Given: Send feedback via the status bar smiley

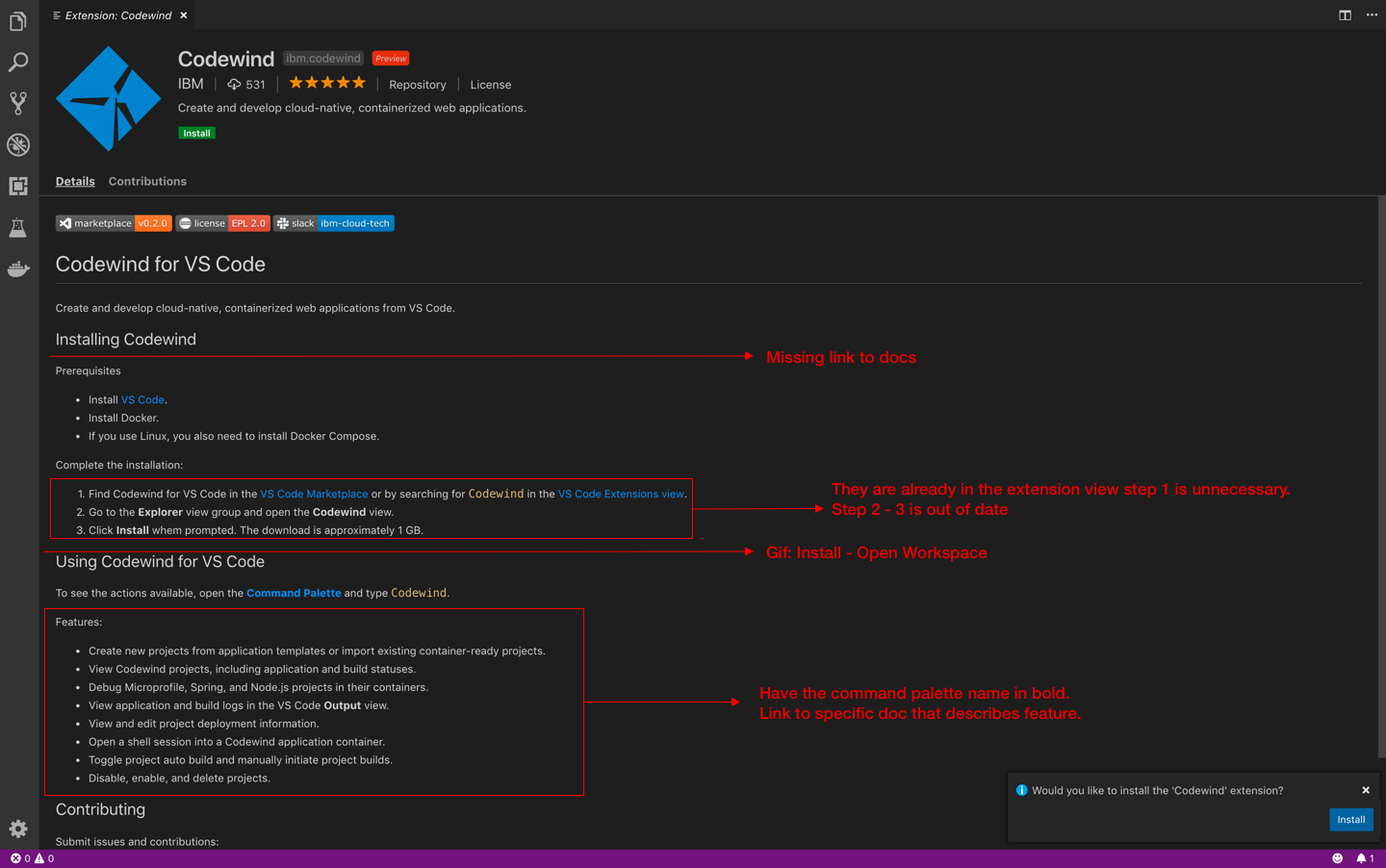Looking at the screenshot, I should (1337, 856).
